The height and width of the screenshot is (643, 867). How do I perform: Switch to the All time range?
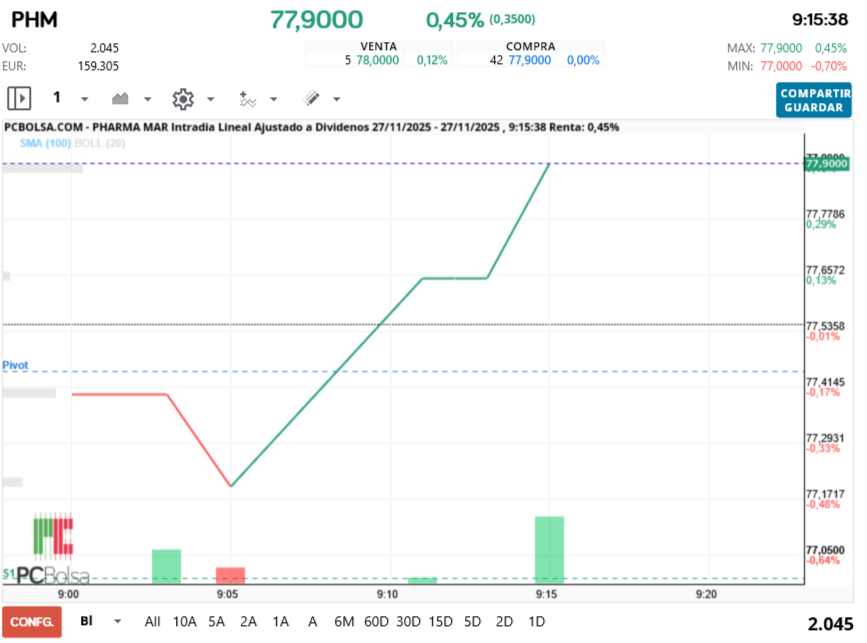coord(152,621)
